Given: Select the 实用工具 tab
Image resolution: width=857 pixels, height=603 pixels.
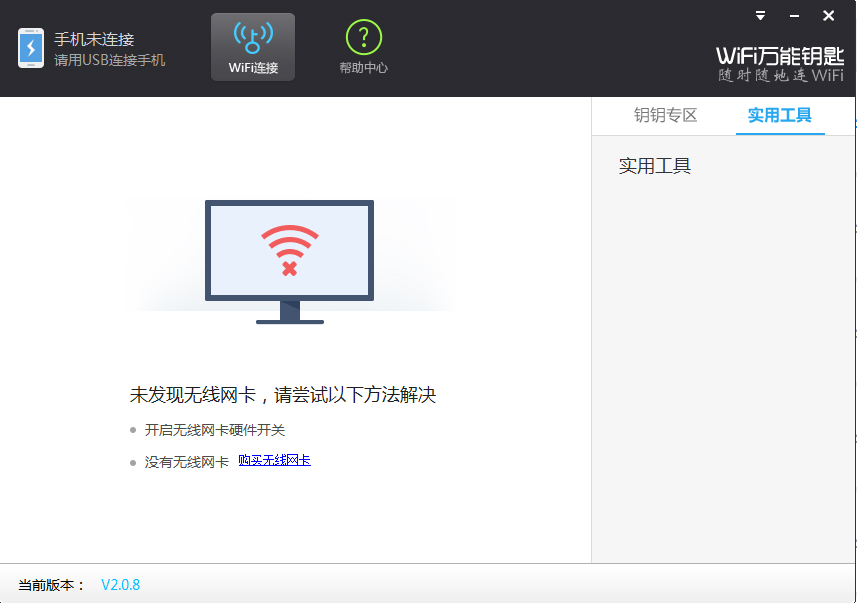Looking at the screenshot, I should pyautogui.click(x=779, y=115).
